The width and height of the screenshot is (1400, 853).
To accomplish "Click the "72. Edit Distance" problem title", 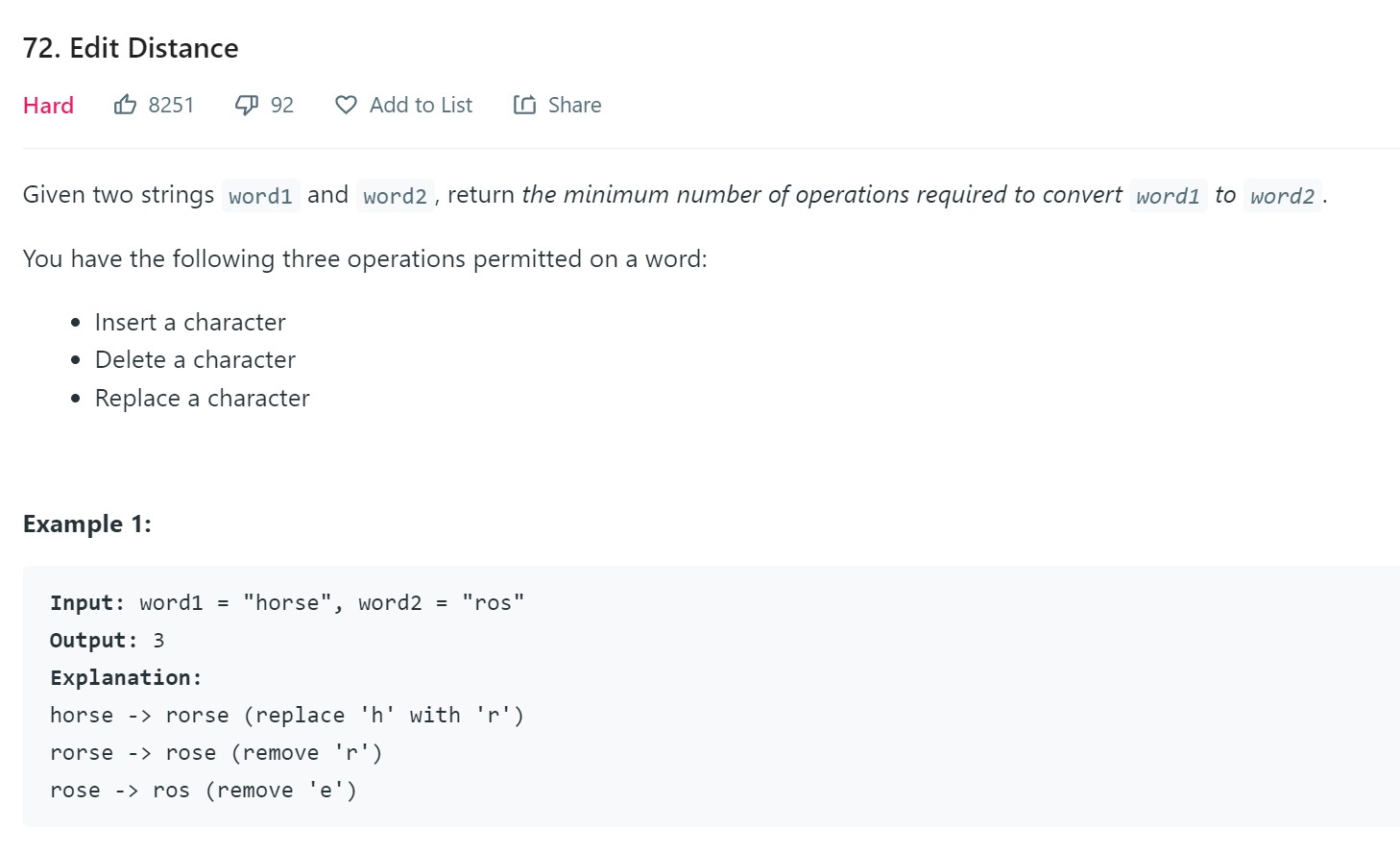I will tap(131, 48).
